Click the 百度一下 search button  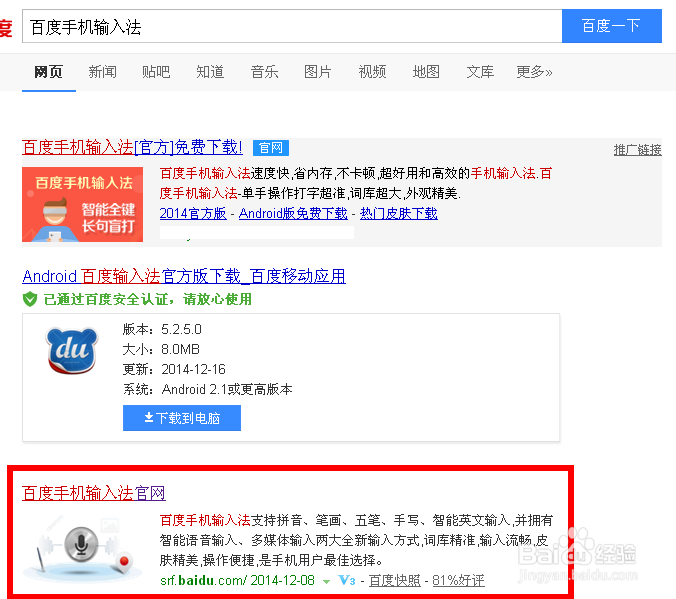point(611,26)
